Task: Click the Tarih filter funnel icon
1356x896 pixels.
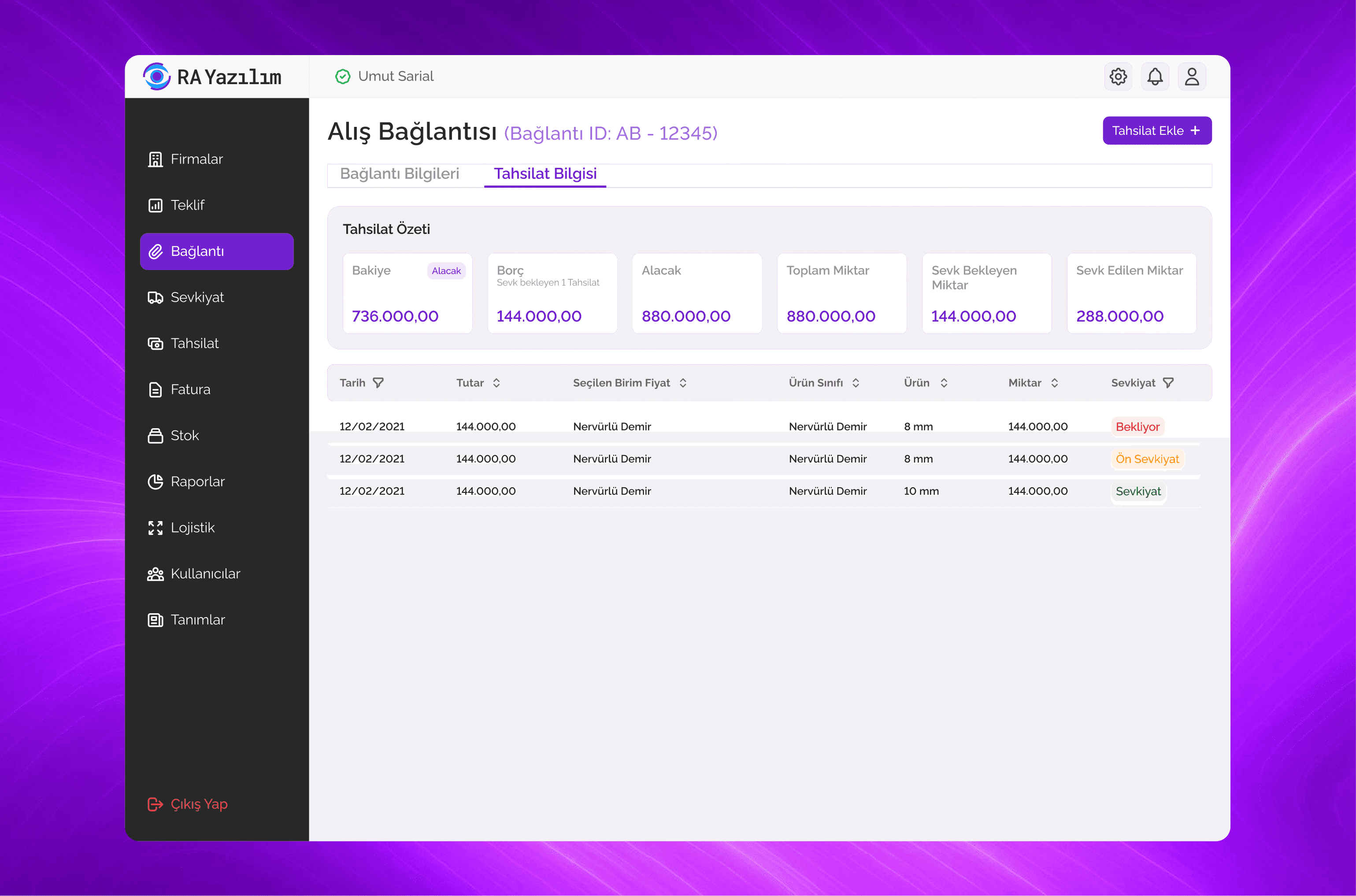Action: [x=378, y=383]
